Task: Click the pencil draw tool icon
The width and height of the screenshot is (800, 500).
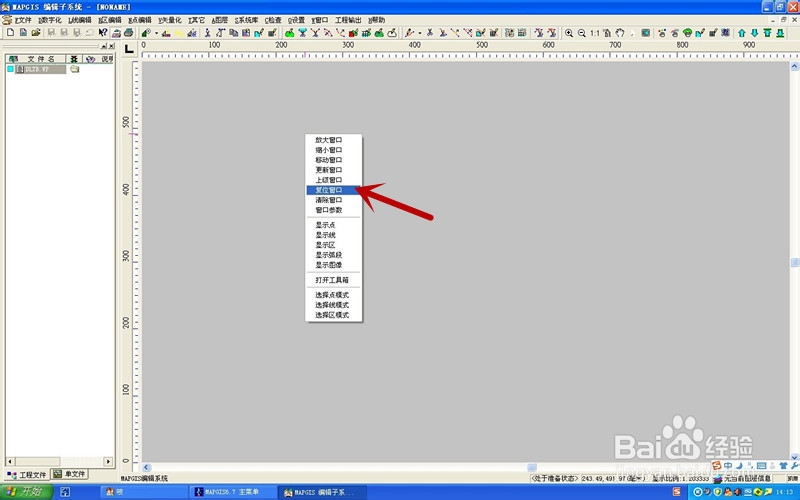Action: click(409, 33)
